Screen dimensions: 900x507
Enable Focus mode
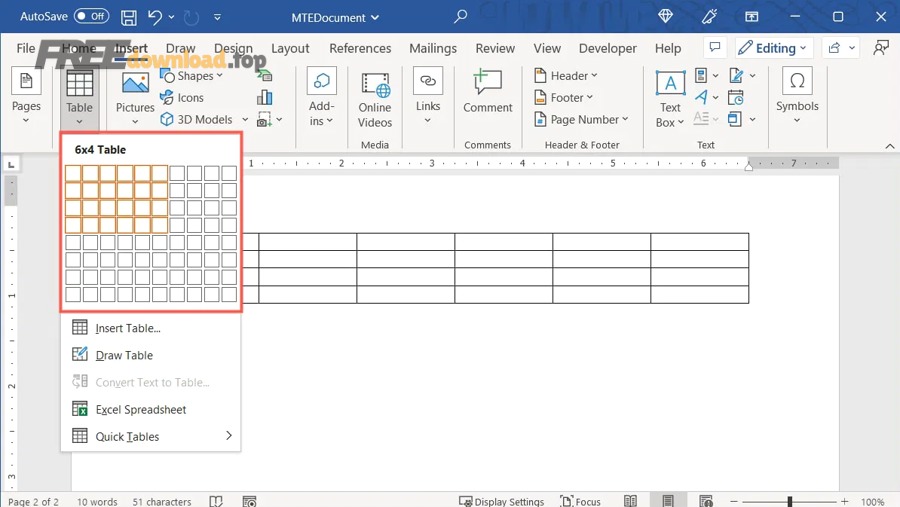click(580, 501)
